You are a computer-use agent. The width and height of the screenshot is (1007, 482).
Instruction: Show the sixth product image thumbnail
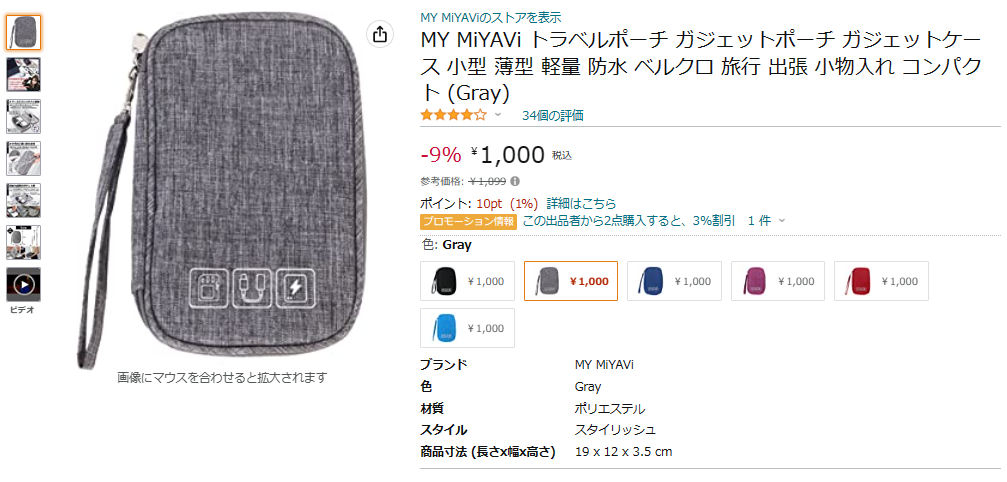point(24,242)
